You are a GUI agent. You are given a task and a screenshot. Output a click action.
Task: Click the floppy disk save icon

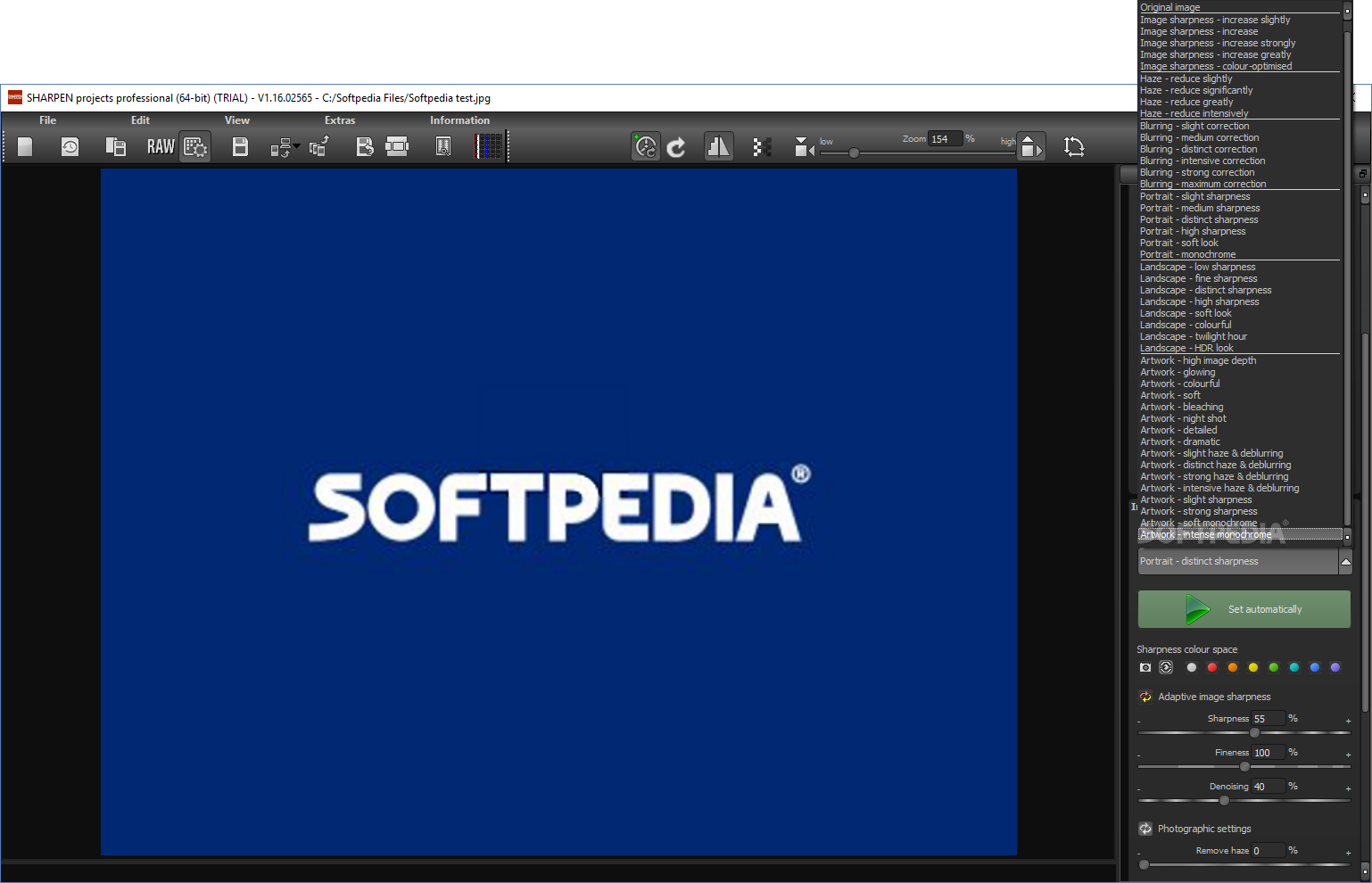[x=240, y=146]
